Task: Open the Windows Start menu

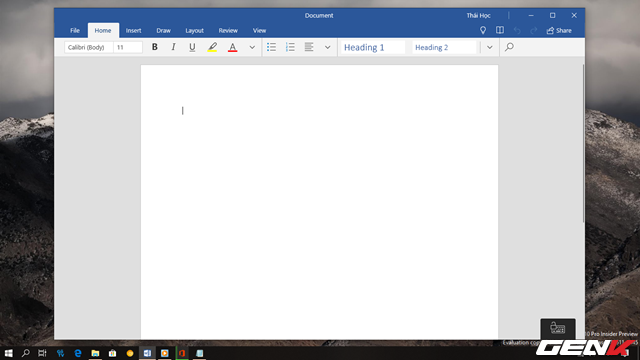Action: click(9, 353)
